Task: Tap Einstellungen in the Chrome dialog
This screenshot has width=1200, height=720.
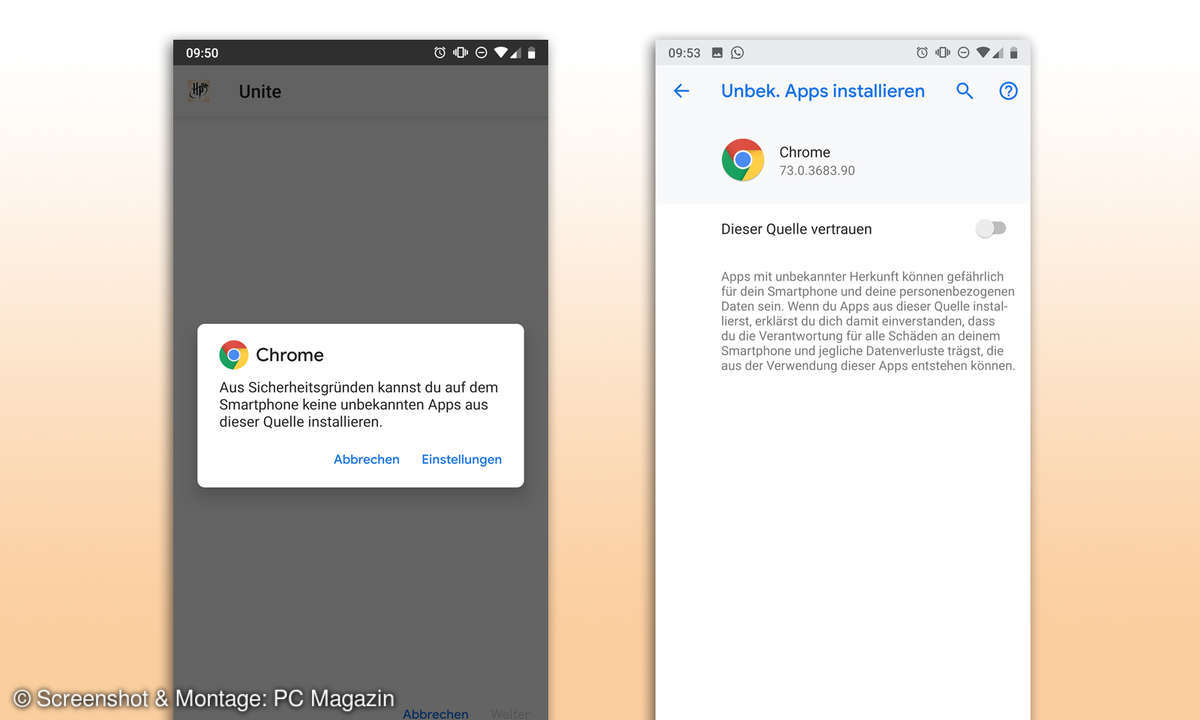Action: click(462, 460)
